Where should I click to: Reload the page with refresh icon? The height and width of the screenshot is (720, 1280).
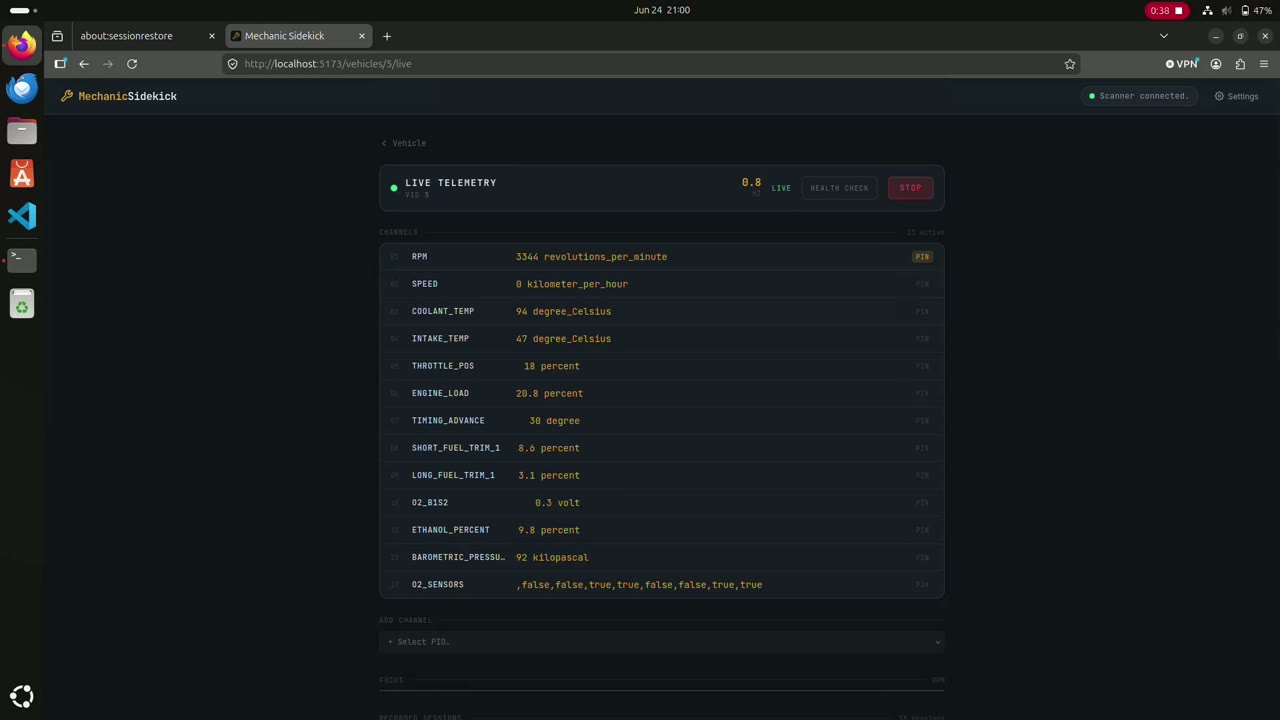[132, 64]
